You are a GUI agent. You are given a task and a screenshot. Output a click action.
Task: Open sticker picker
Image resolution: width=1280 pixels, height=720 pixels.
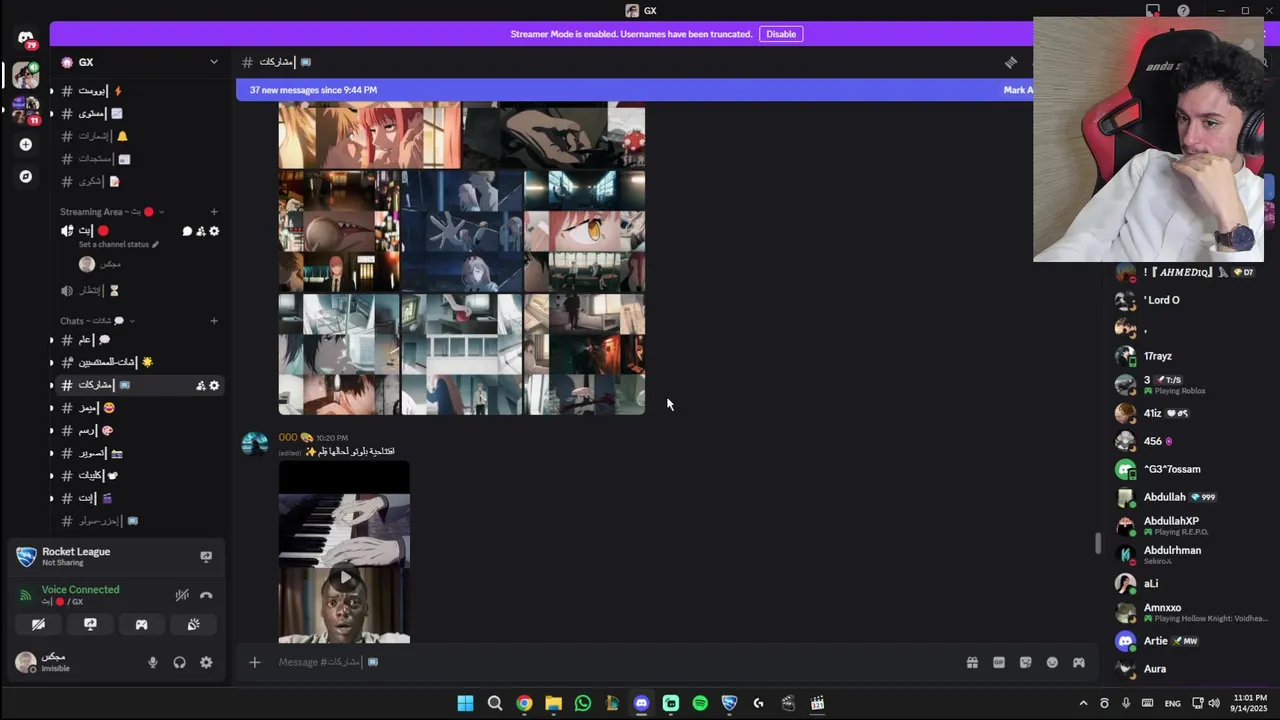pos(1025,662)
